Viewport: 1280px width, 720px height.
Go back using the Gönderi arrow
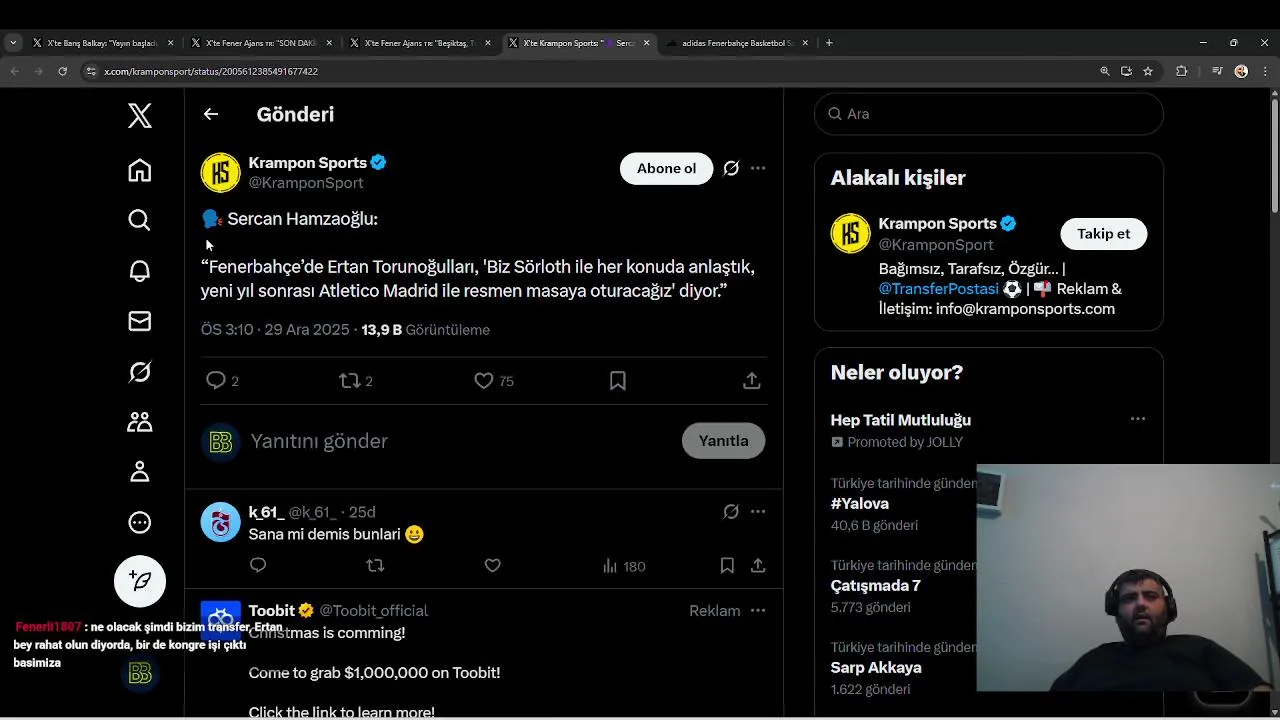[x=211, y=114]
